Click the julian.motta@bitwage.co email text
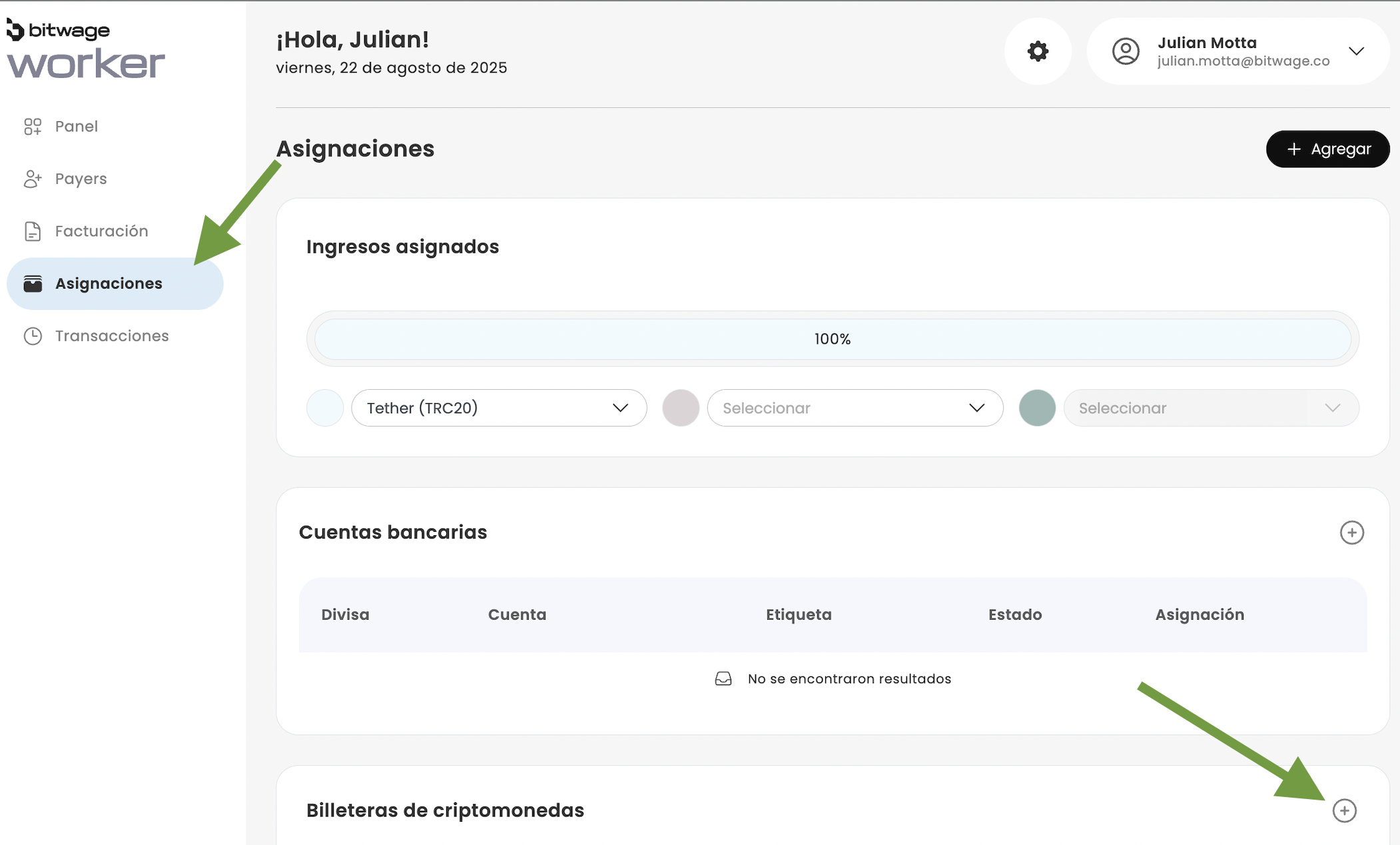This screenshot has height=845, width=1400. click(1243, 61)
